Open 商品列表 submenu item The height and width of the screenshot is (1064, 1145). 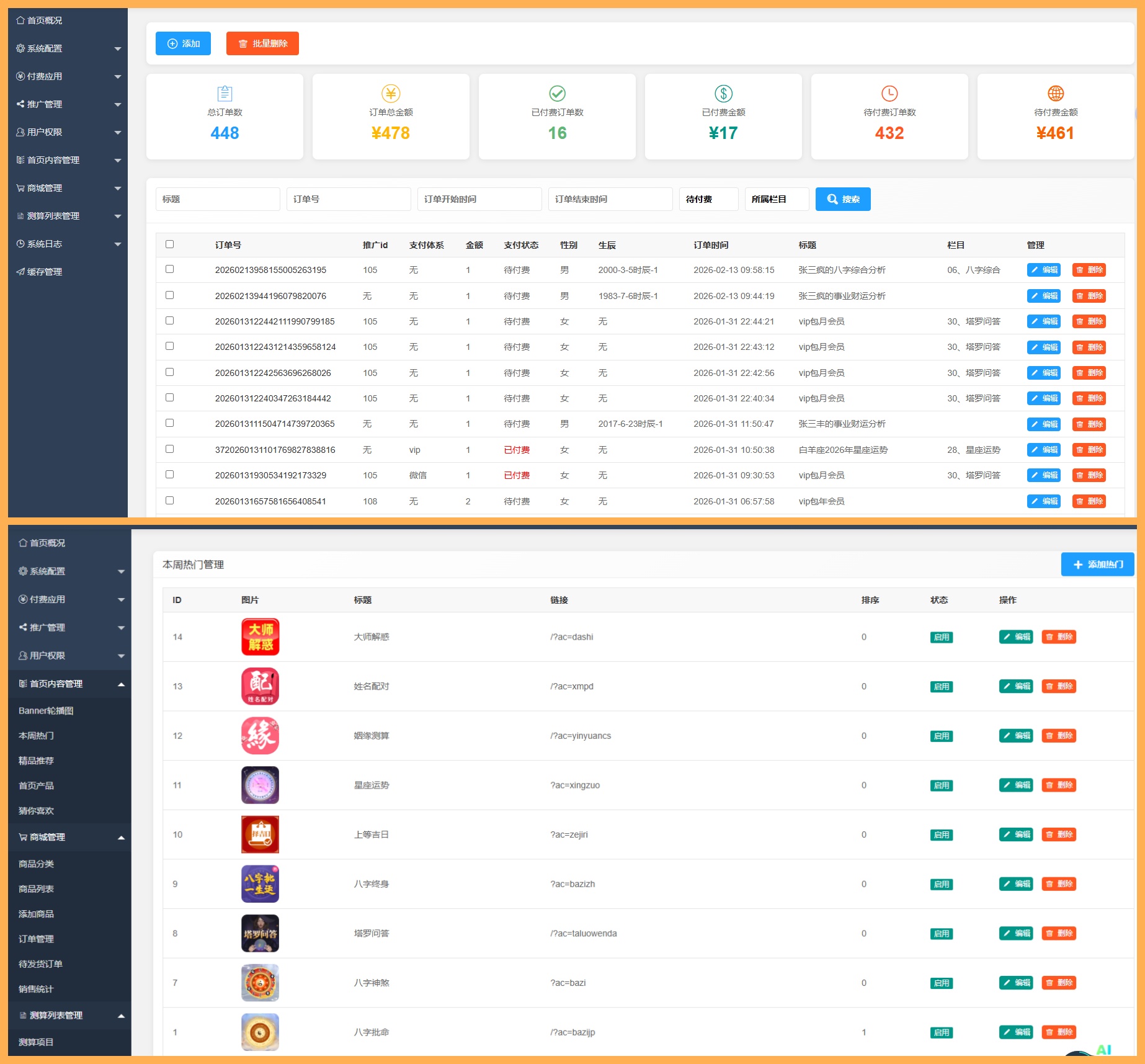click(x=36, y=889)
